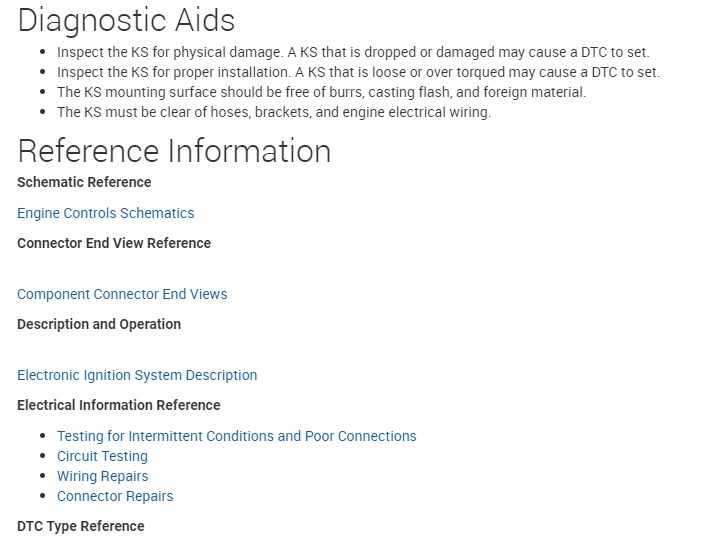Click the Connector End View Reference subheading

click(x=114, y=243)
